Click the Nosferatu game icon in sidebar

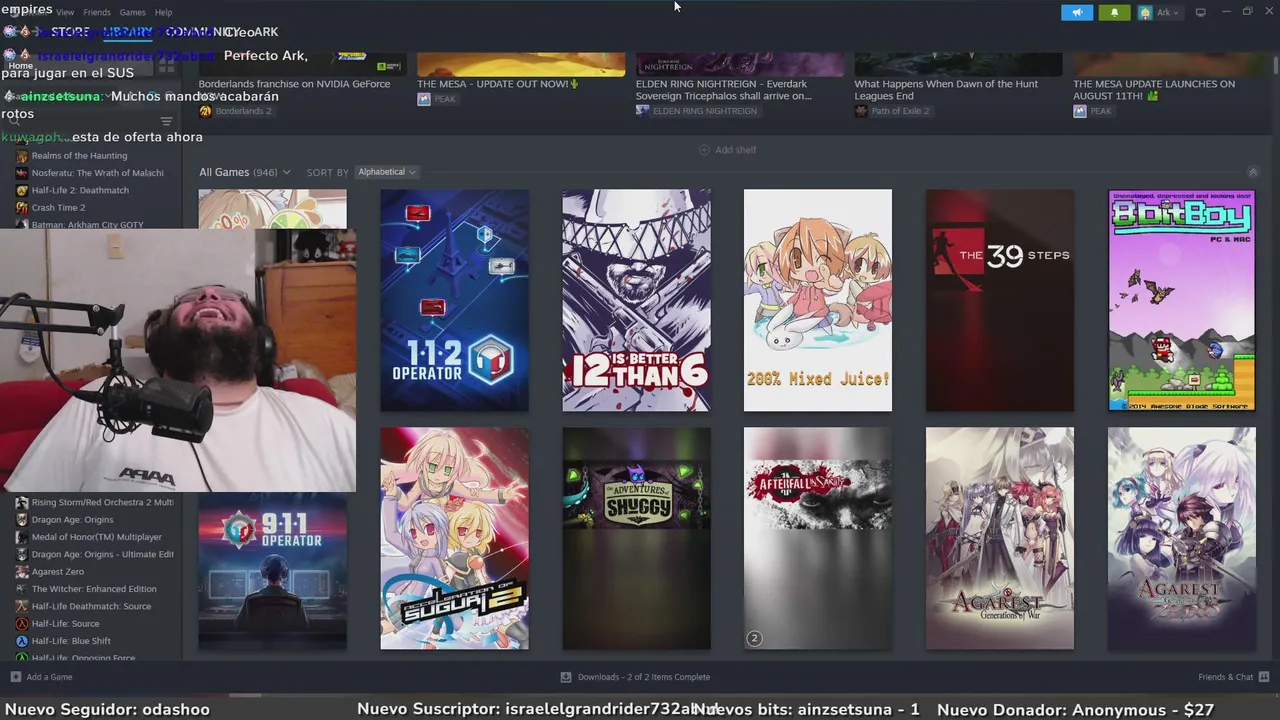coord(22,173)
